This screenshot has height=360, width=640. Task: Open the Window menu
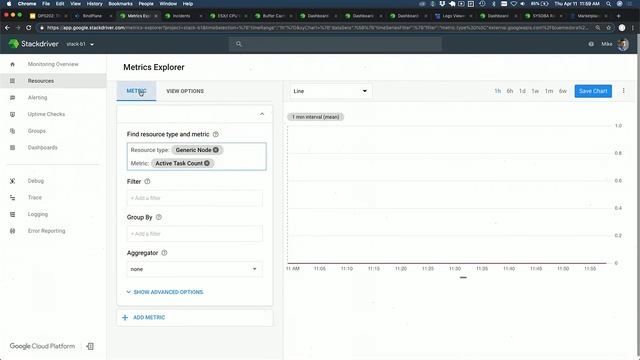click(x=168, y=4)
